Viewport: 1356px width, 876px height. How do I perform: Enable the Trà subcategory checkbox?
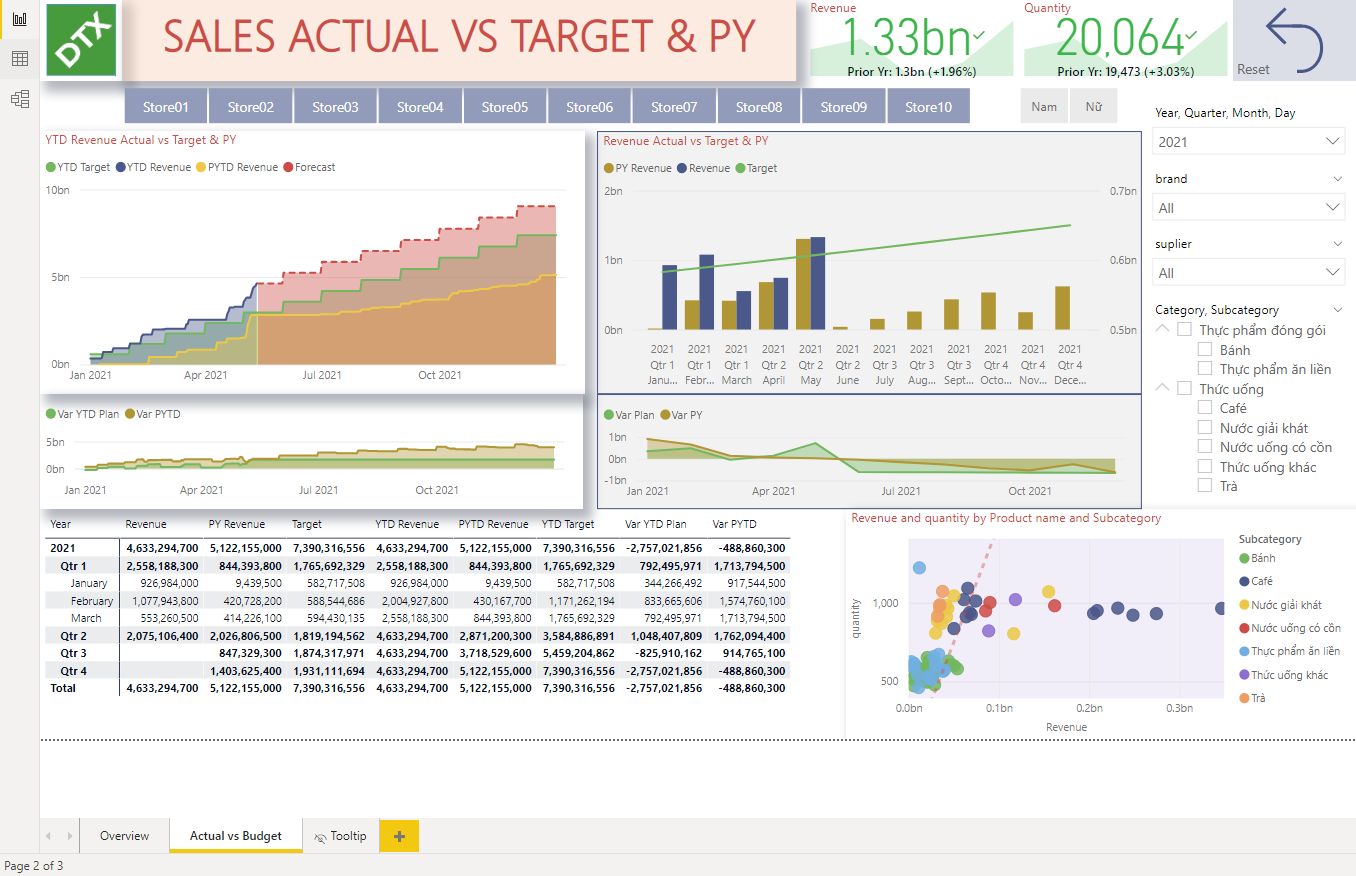tap(1205, 486)
